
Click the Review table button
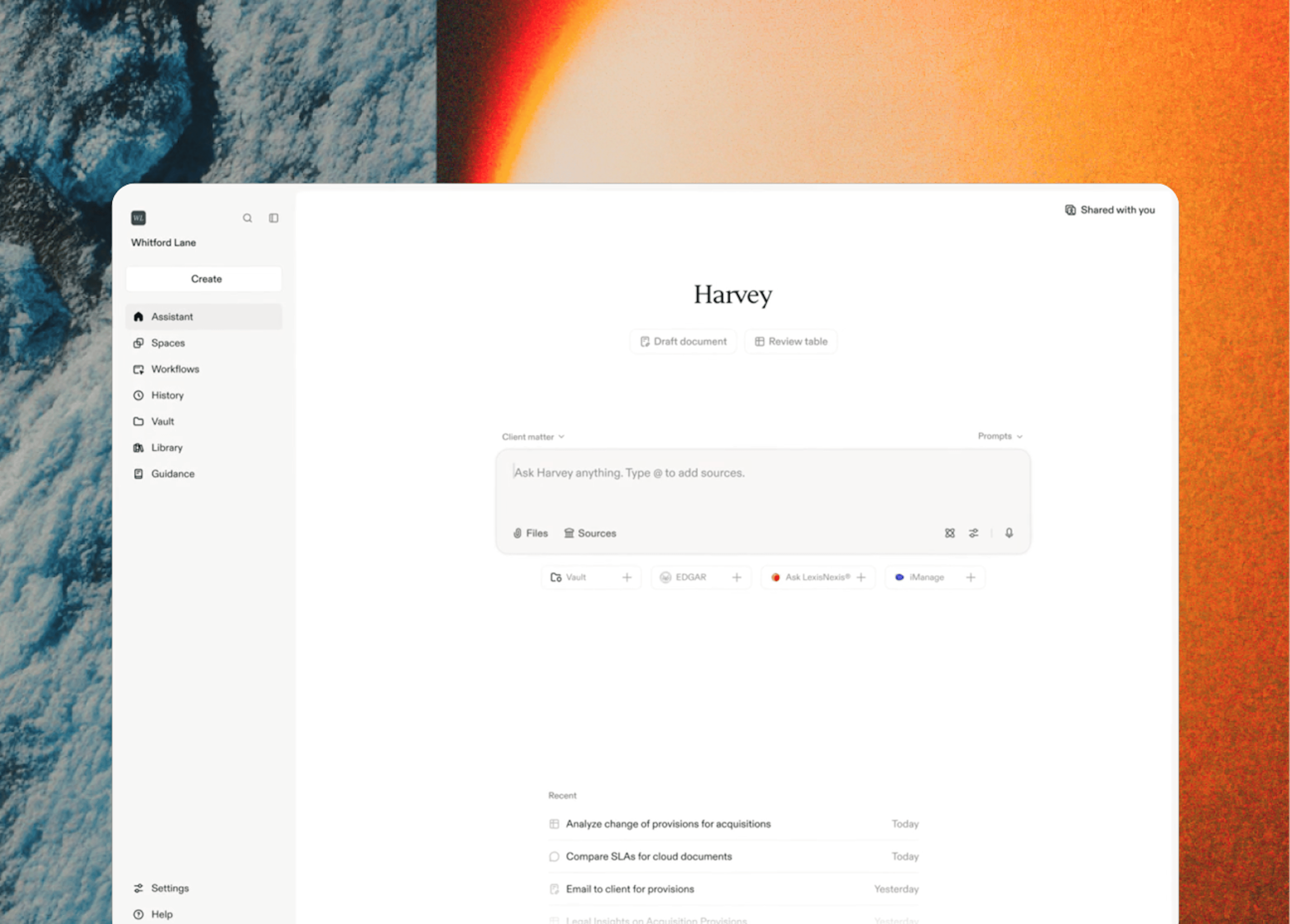(790, 341)
